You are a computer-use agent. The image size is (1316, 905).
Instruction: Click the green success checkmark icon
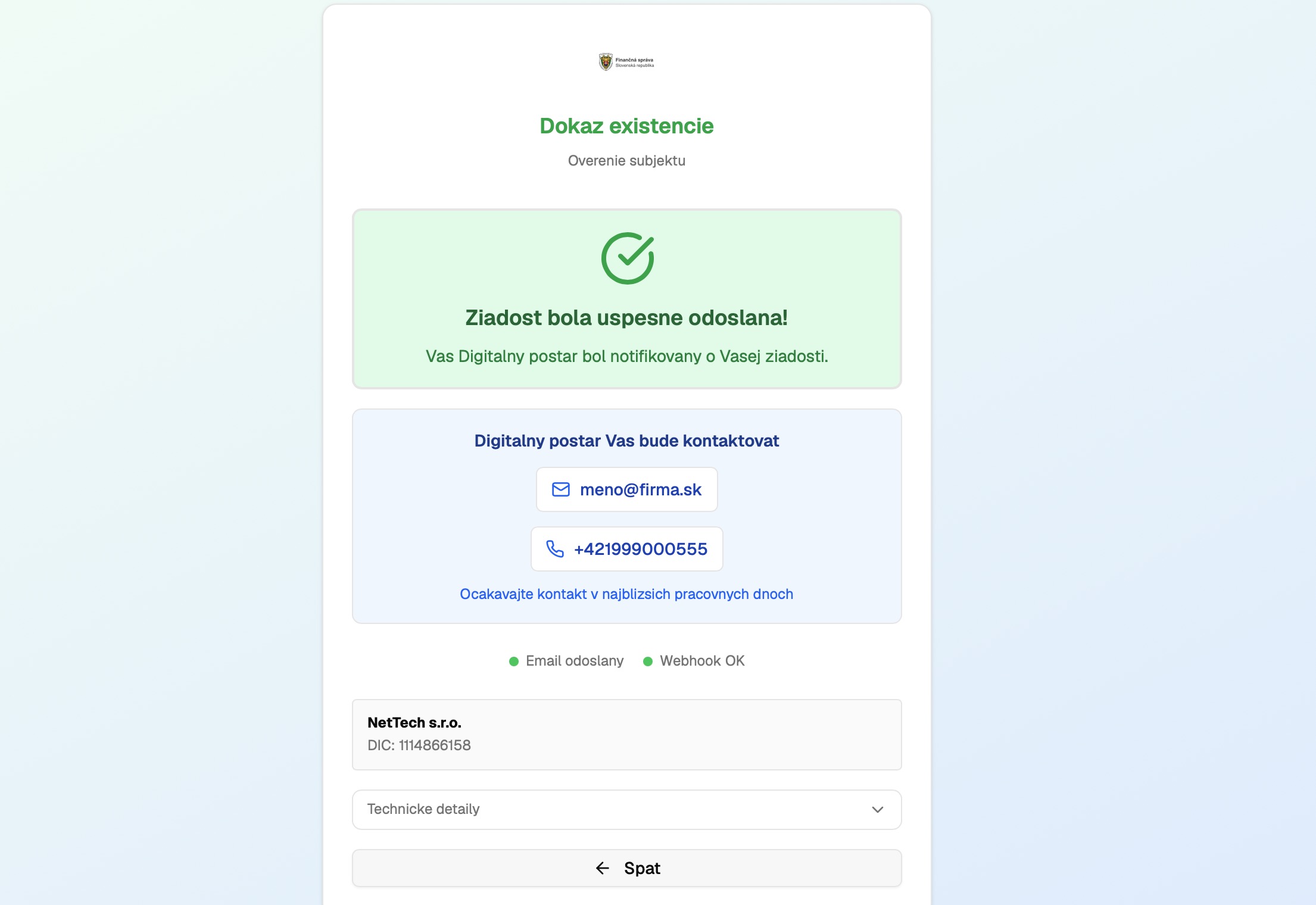point(627,258)
